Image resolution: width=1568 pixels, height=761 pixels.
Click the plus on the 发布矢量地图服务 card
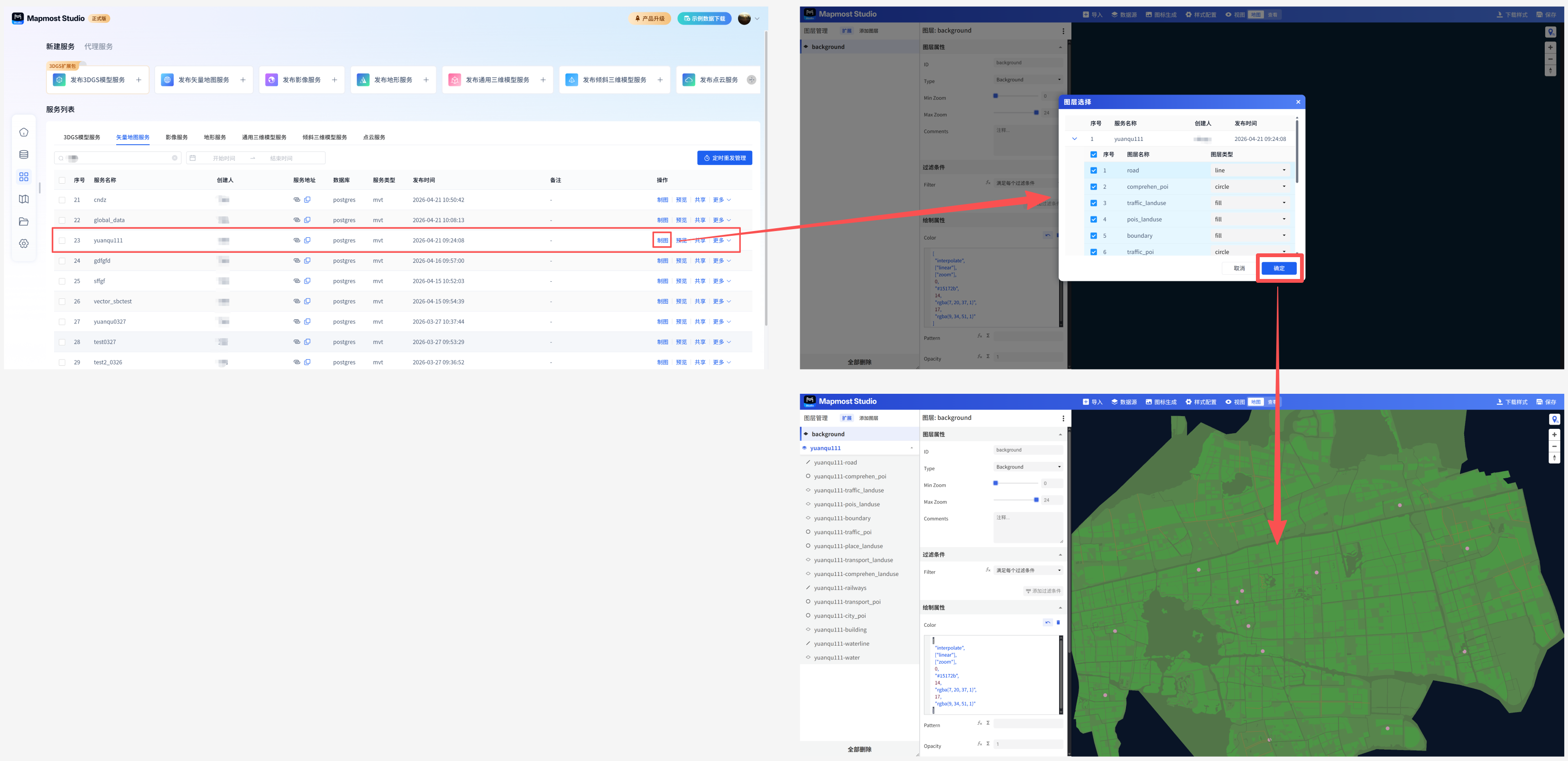[x=243, y=80]
